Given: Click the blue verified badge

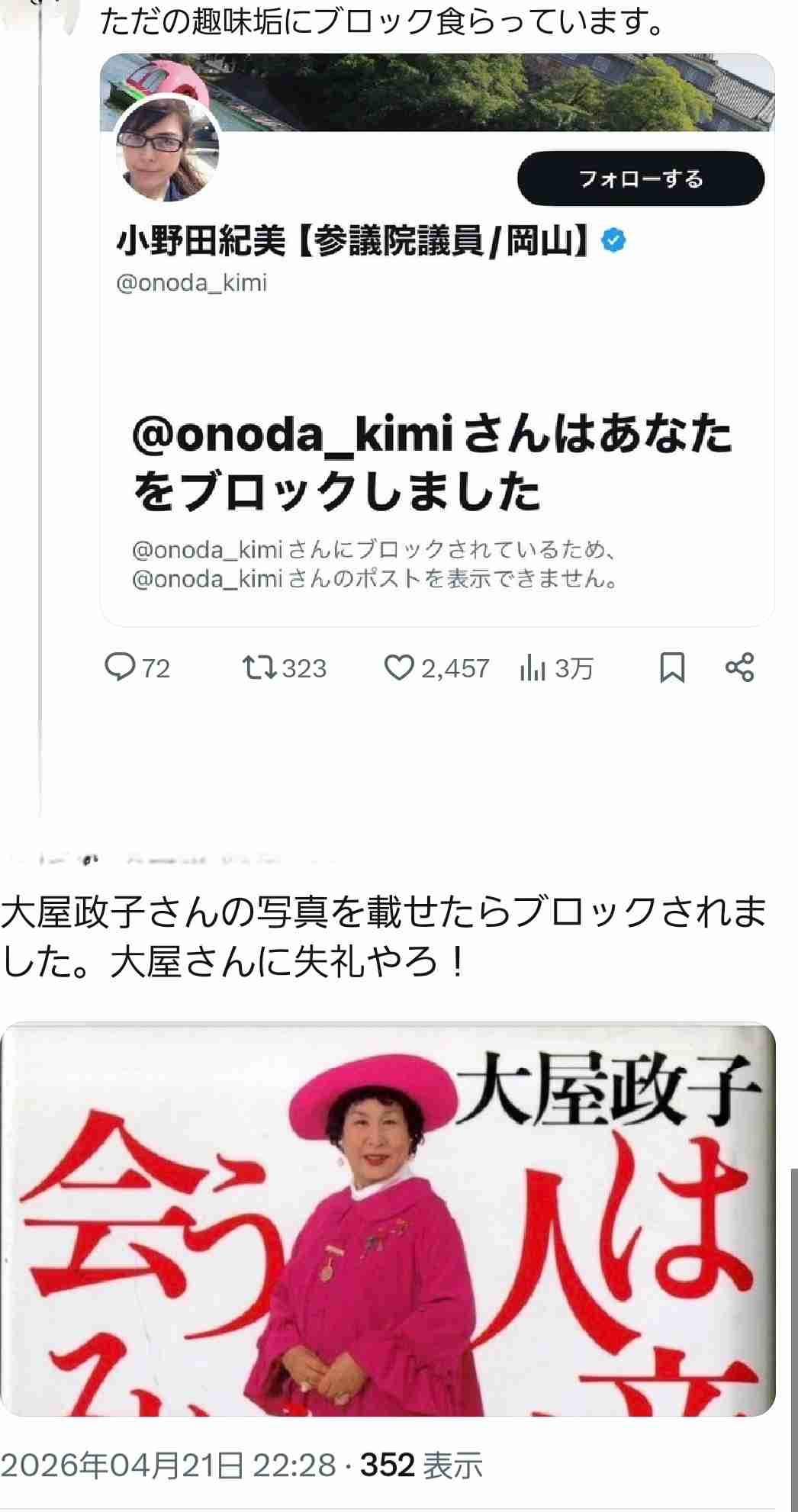Looking at the screenshot, I should (613, 240).
